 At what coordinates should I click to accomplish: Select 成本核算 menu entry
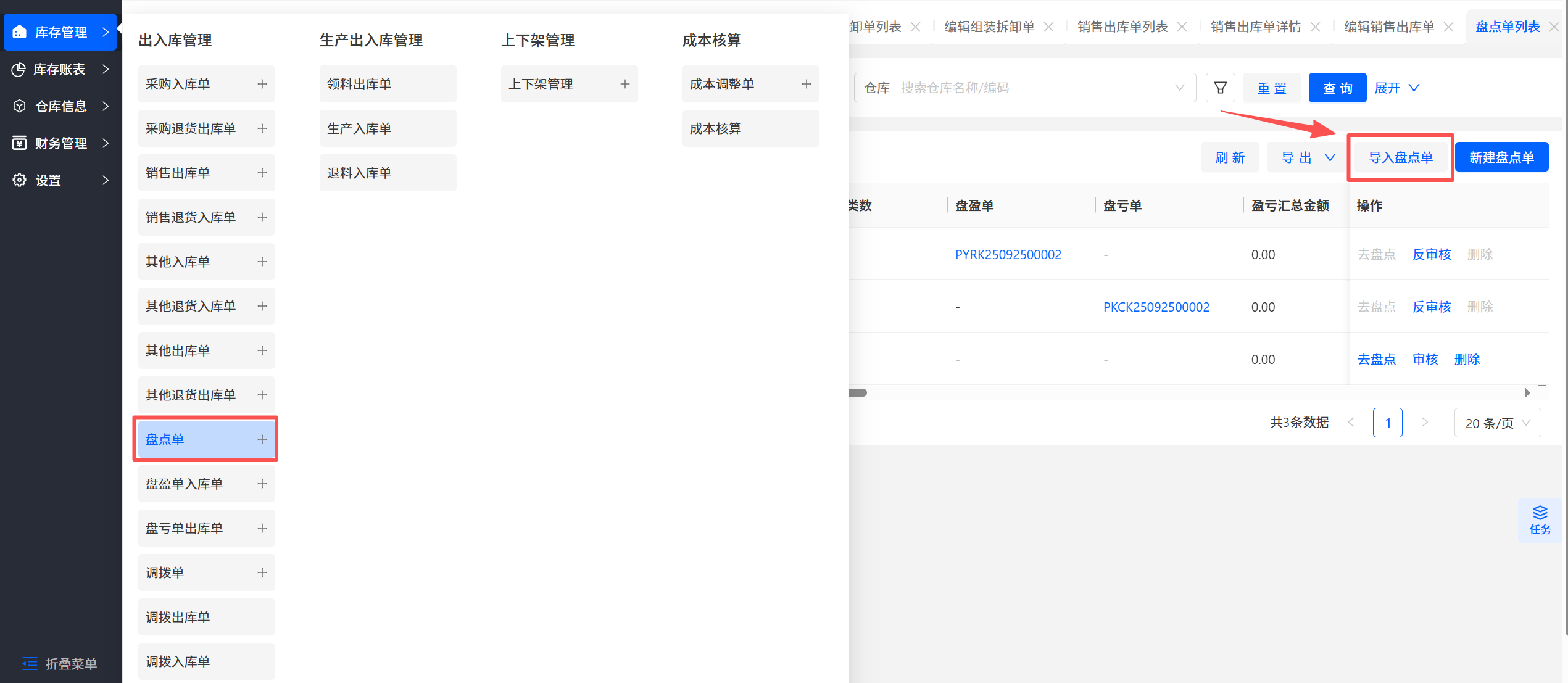(750, 128)
